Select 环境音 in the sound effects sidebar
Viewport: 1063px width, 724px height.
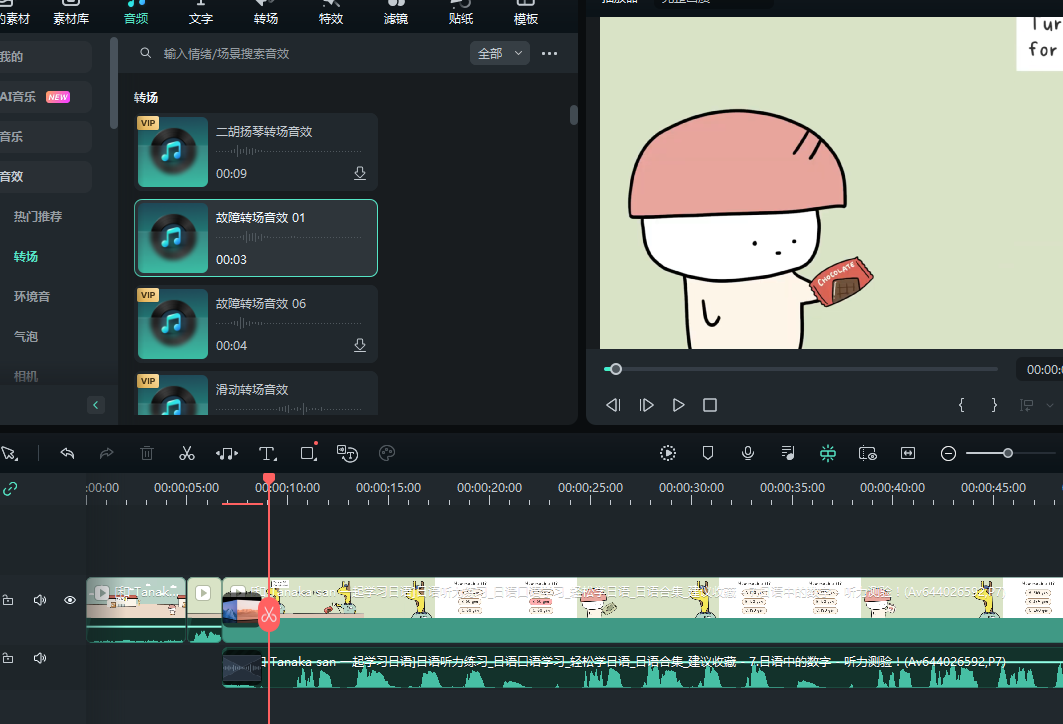[32, 297]
